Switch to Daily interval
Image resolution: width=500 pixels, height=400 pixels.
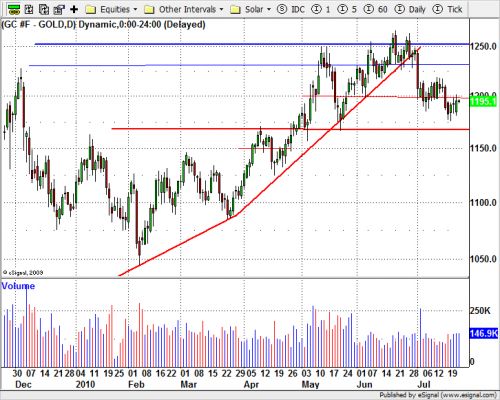pos(410,9)
